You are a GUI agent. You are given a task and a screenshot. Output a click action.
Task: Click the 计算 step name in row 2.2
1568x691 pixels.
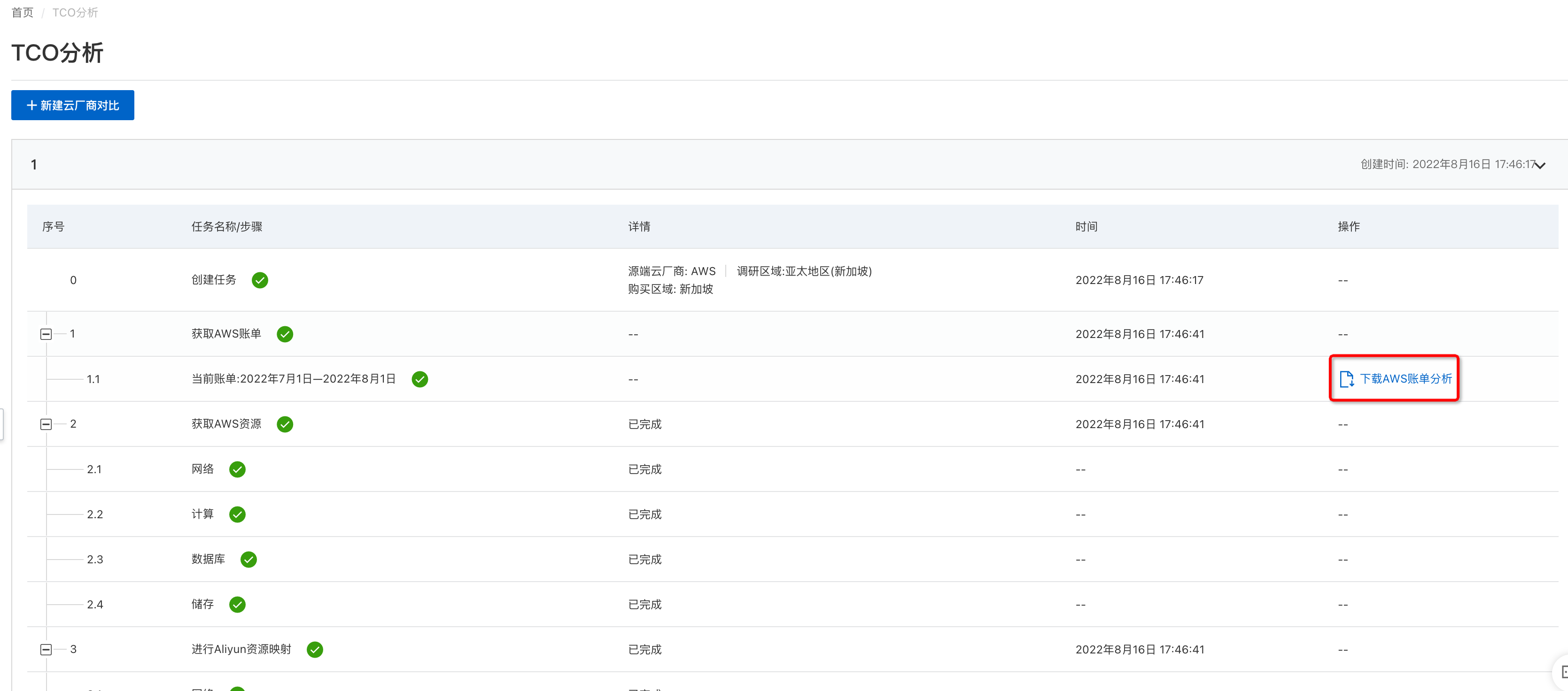pos(203,514)
